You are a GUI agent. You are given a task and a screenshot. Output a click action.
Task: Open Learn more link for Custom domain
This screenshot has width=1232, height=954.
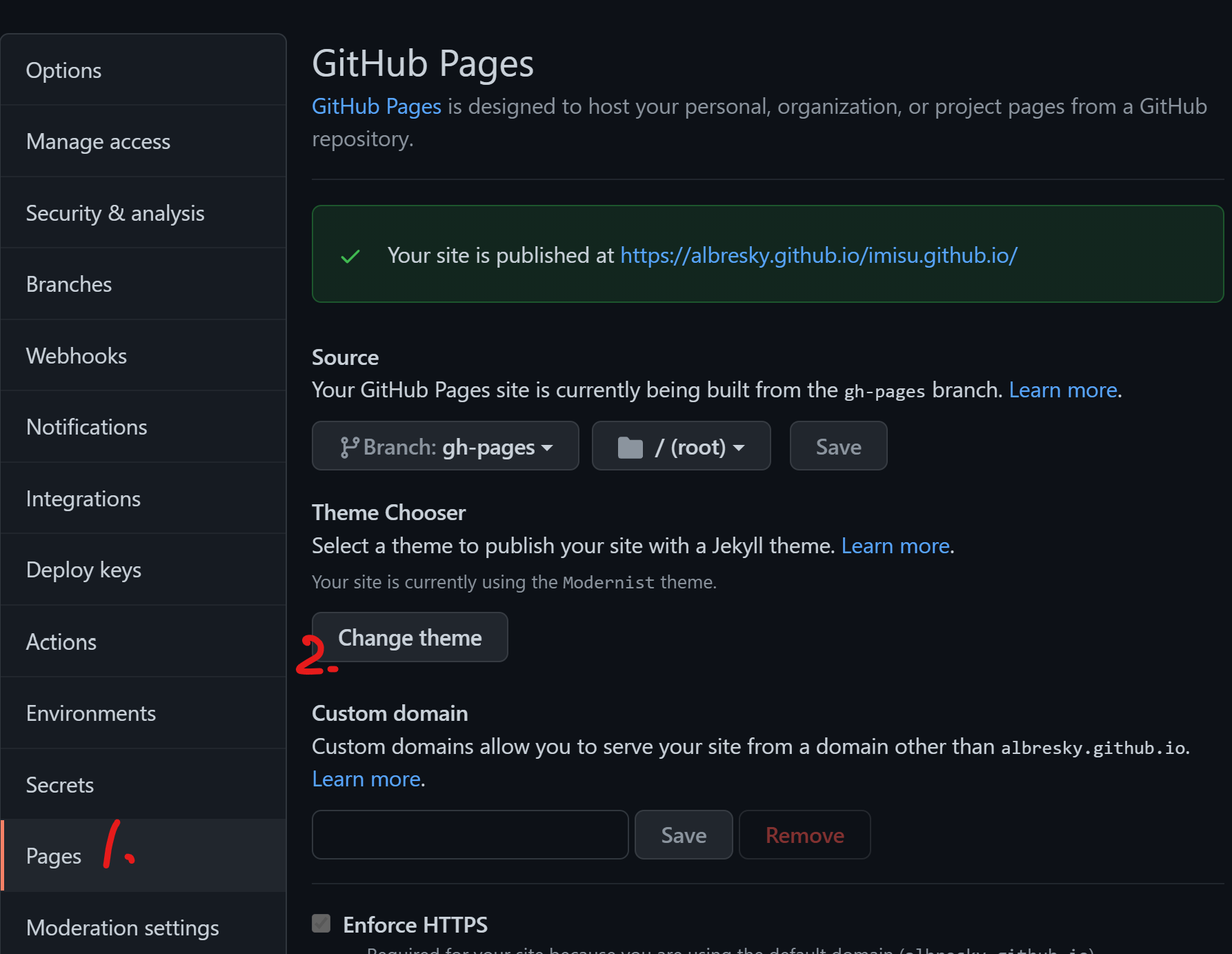(x=366, y=779)
